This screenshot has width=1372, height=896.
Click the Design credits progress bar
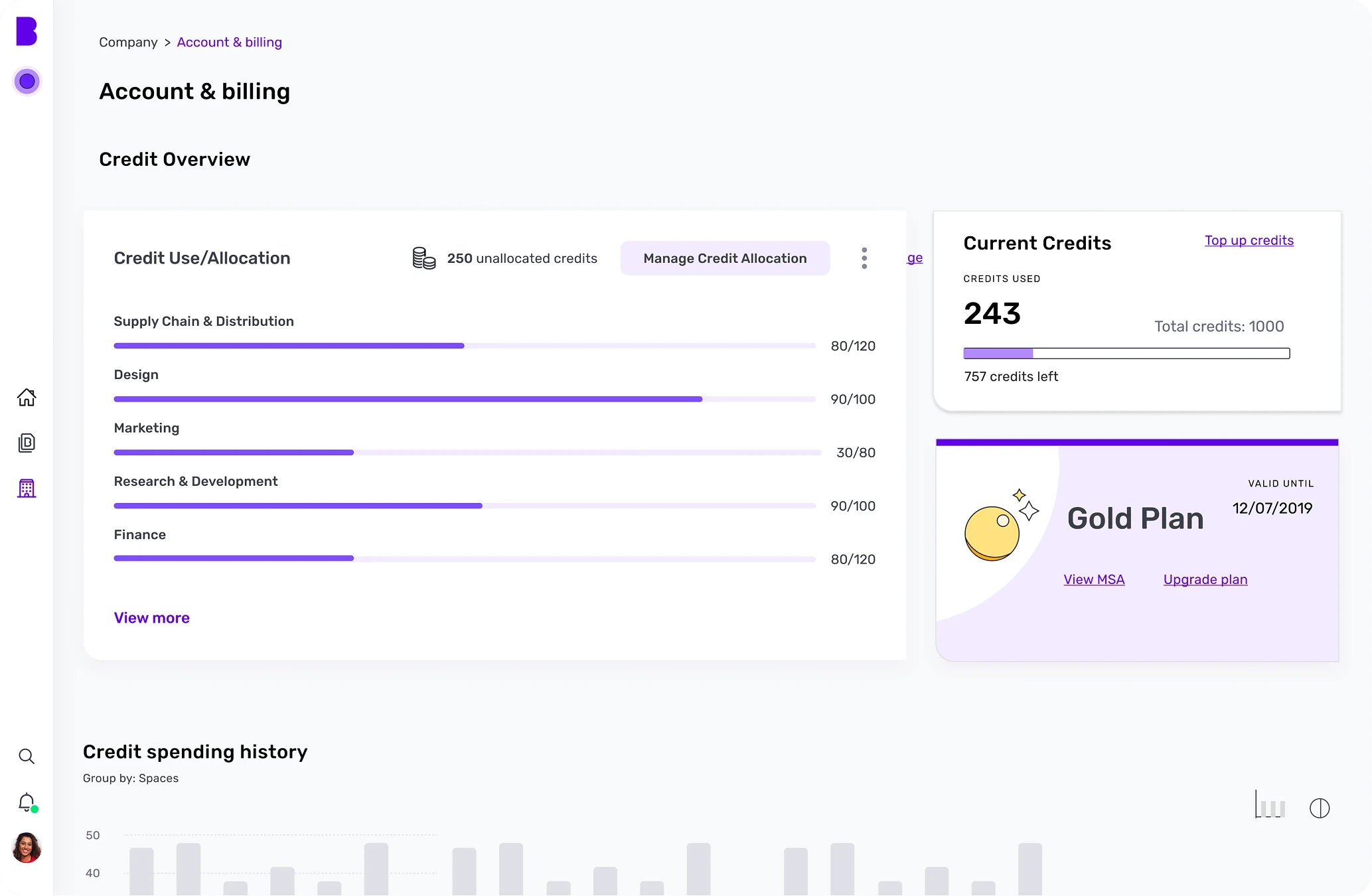(465, 399)
